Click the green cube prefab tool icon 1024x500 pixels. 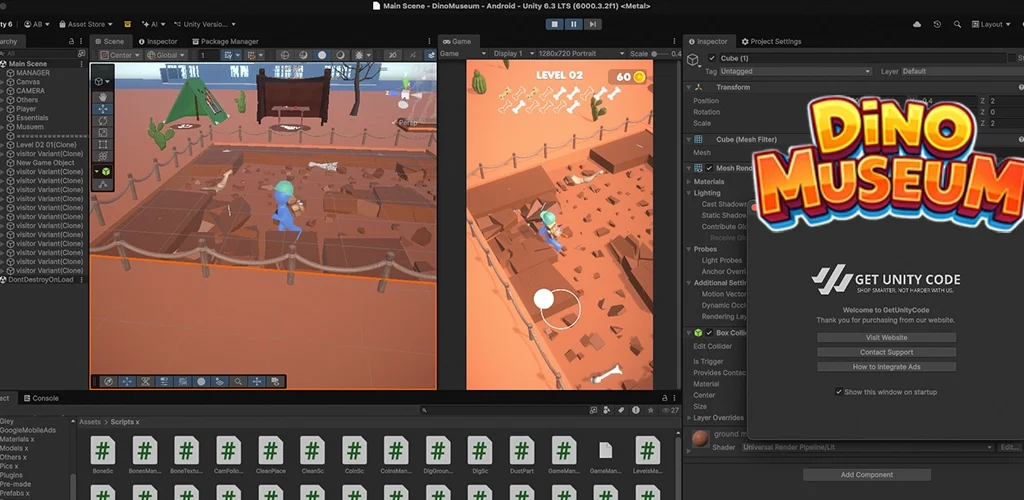point(106,171)
